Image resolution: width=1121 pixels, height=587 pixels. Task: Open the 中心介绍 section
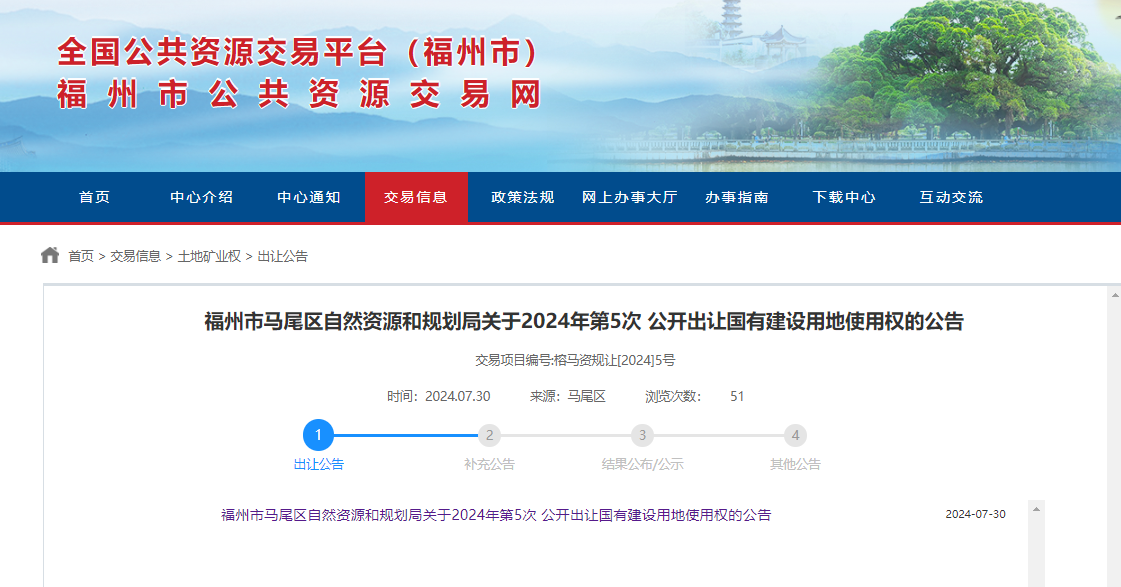202,197
